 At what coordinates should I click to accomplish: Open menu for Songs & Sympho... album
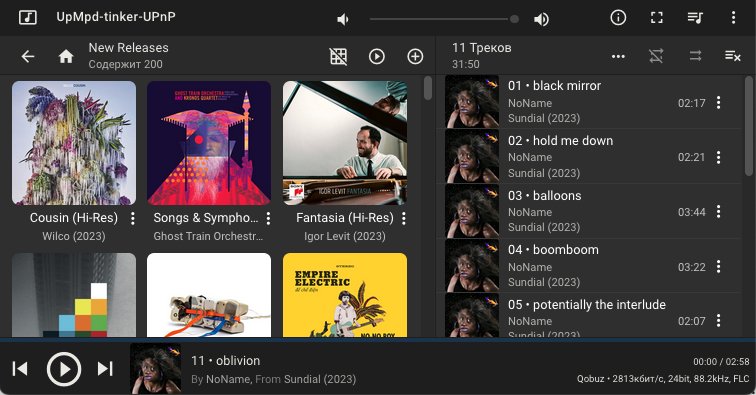268,218
